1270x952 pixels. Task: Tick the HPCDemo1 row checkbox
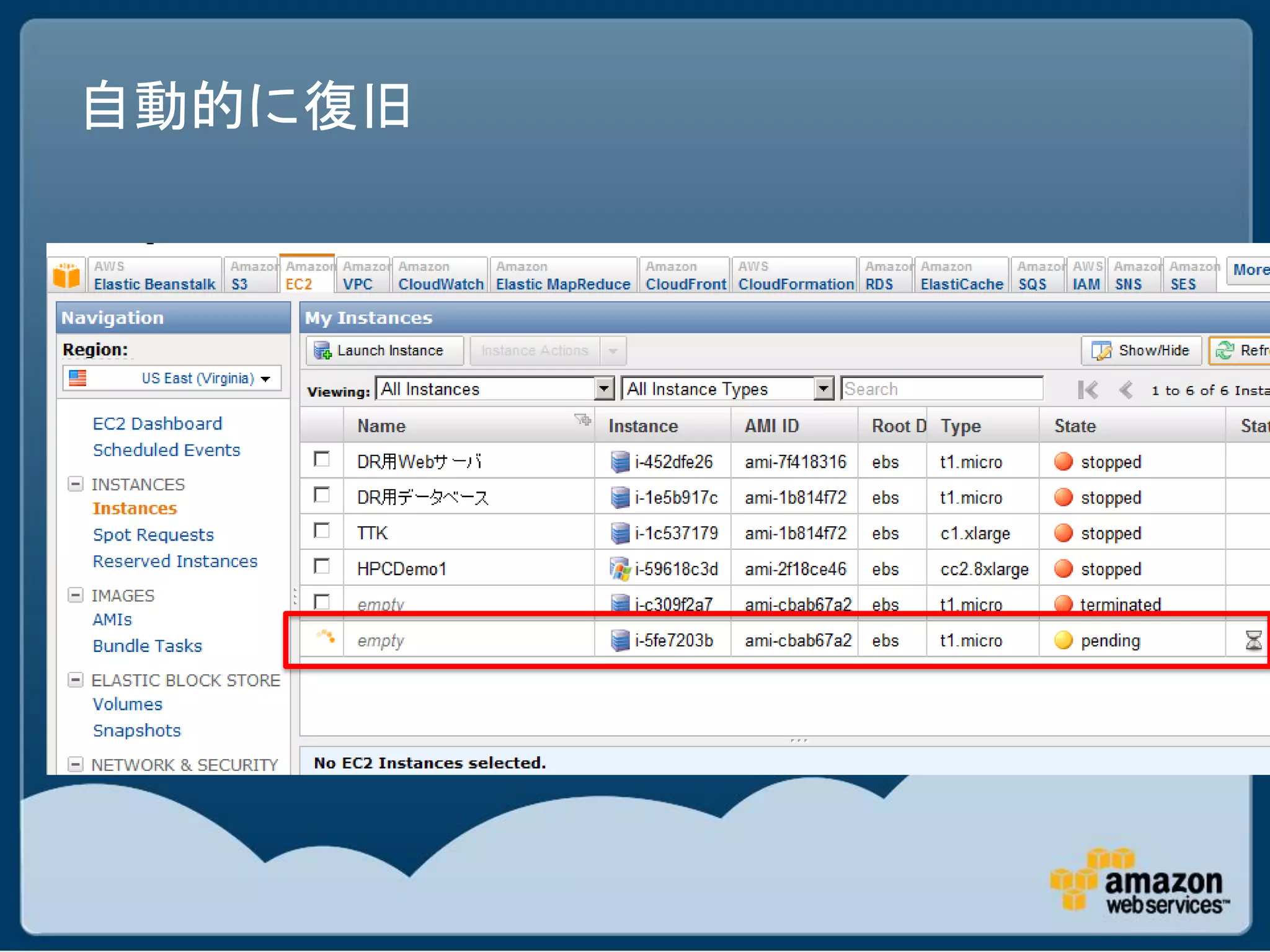[322, 566]
